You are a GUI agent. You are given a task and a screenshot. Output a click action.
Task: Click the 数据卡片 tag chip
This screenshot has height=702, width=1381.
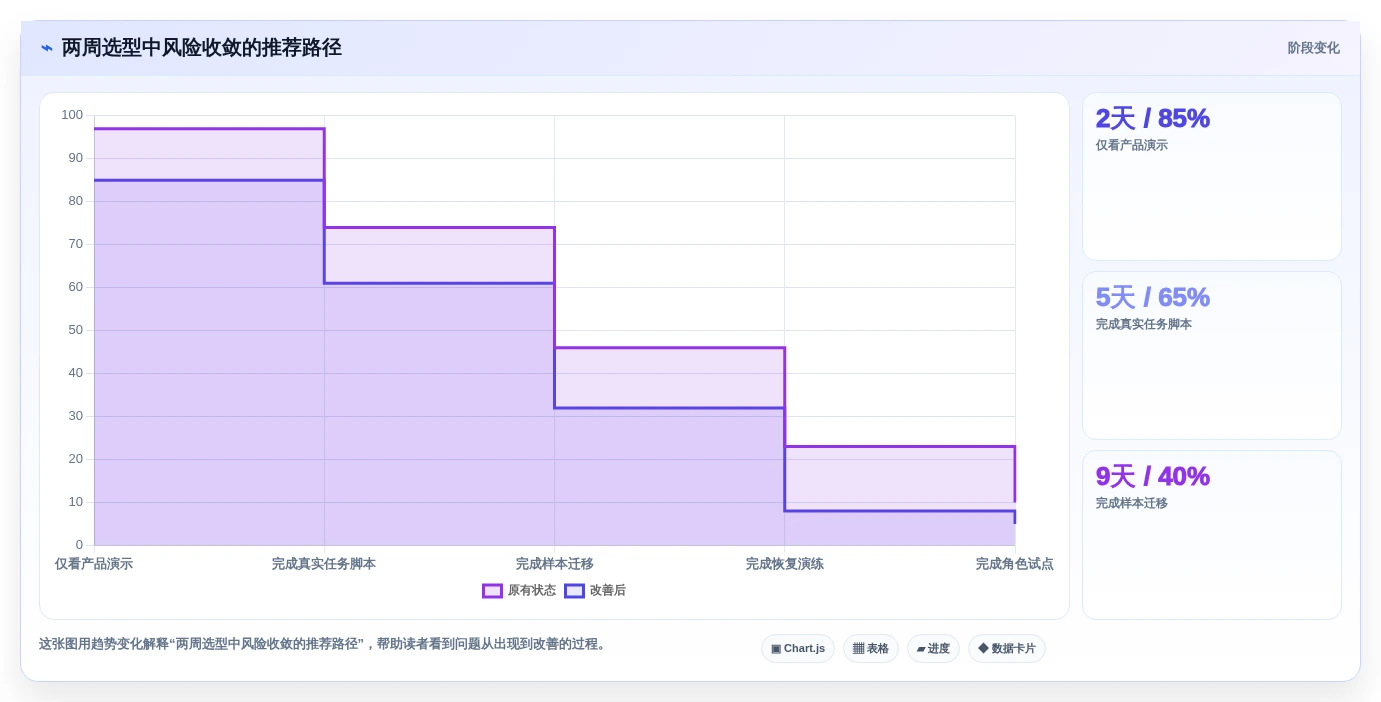click(x=1007, y=649)
